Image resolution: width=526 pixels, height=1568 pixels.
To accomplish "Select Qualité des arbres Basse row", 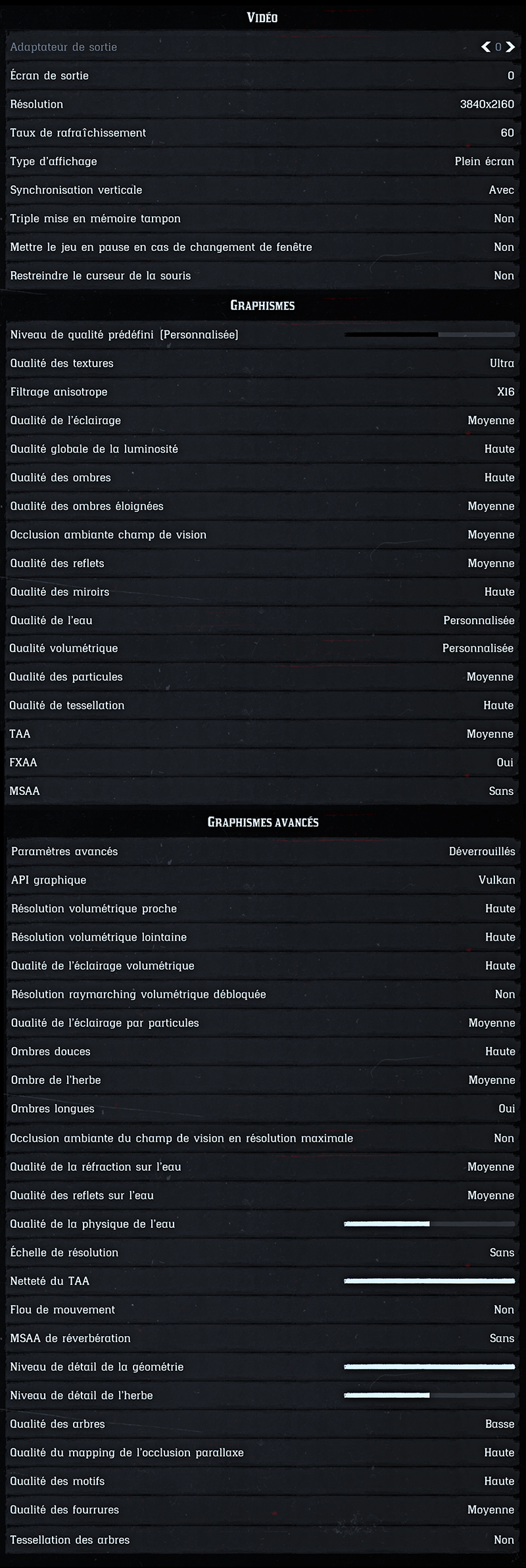I will [x=263, y=1423].
